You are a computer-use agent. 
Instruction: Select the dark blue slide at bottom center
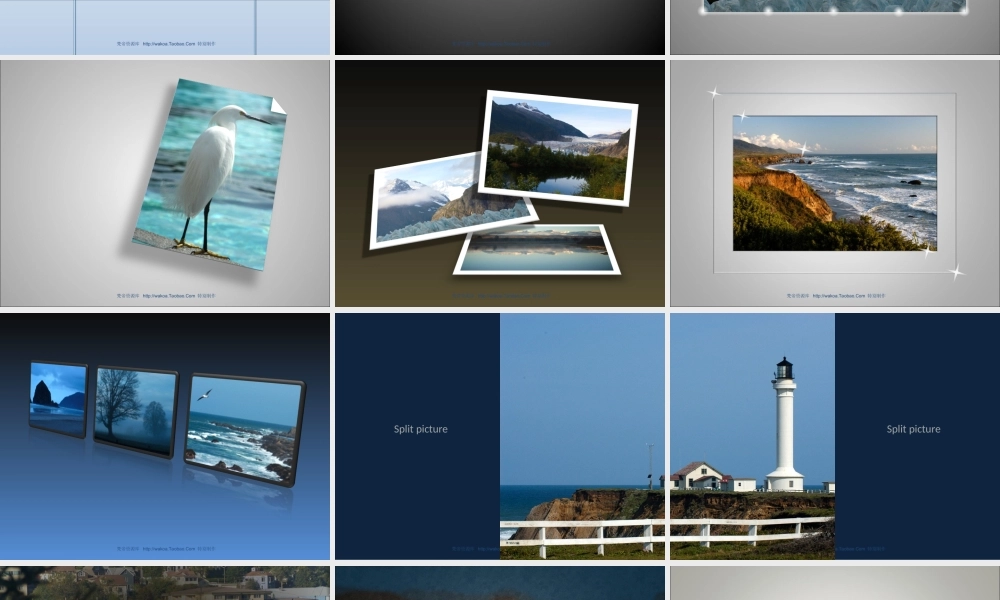point(500,583)
